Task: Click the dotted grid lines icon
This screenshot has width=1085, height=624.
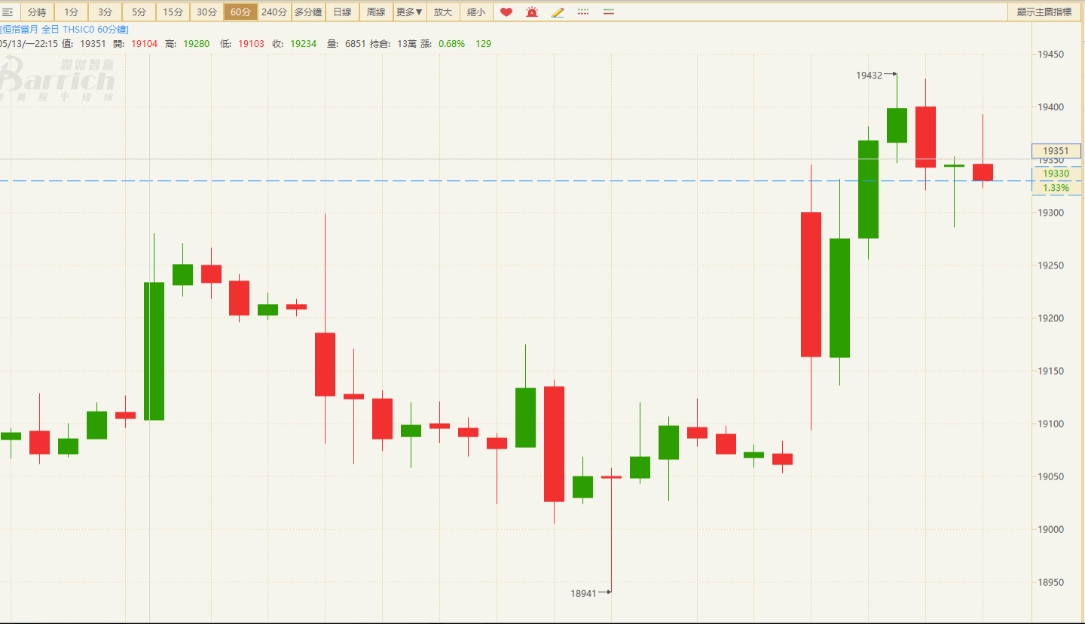Action: [x=584, y=12]
